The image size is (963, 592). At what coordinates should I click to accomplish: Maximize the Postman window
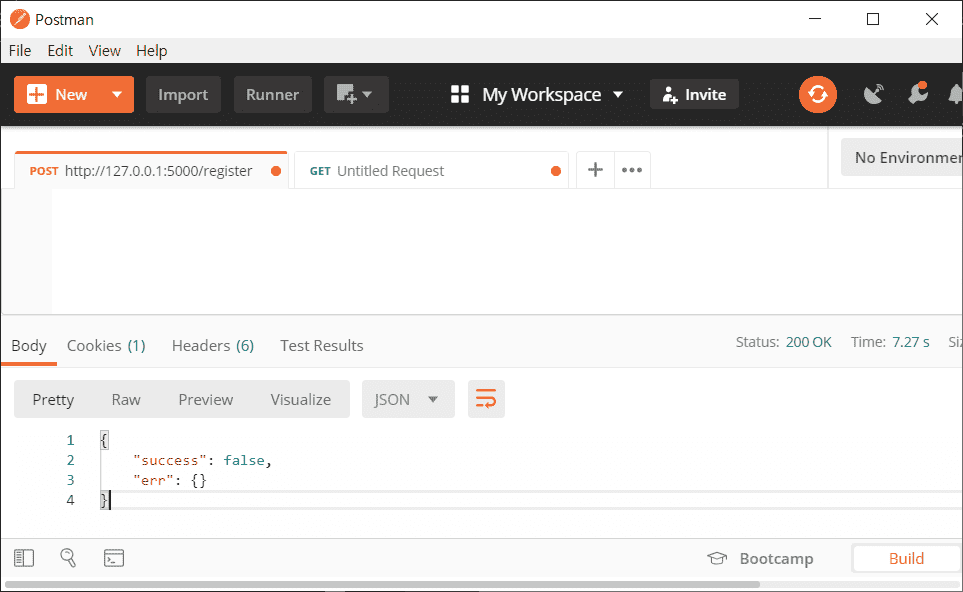tap(873, 19)
